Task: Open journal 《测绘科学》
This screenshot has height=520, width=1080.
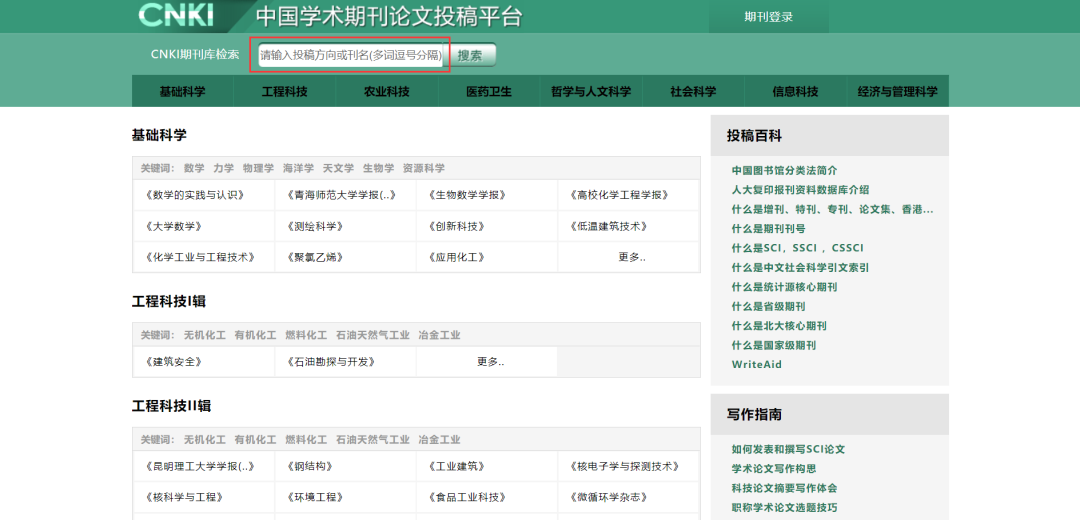Action: pyautogui.click(x=314, y=226)
